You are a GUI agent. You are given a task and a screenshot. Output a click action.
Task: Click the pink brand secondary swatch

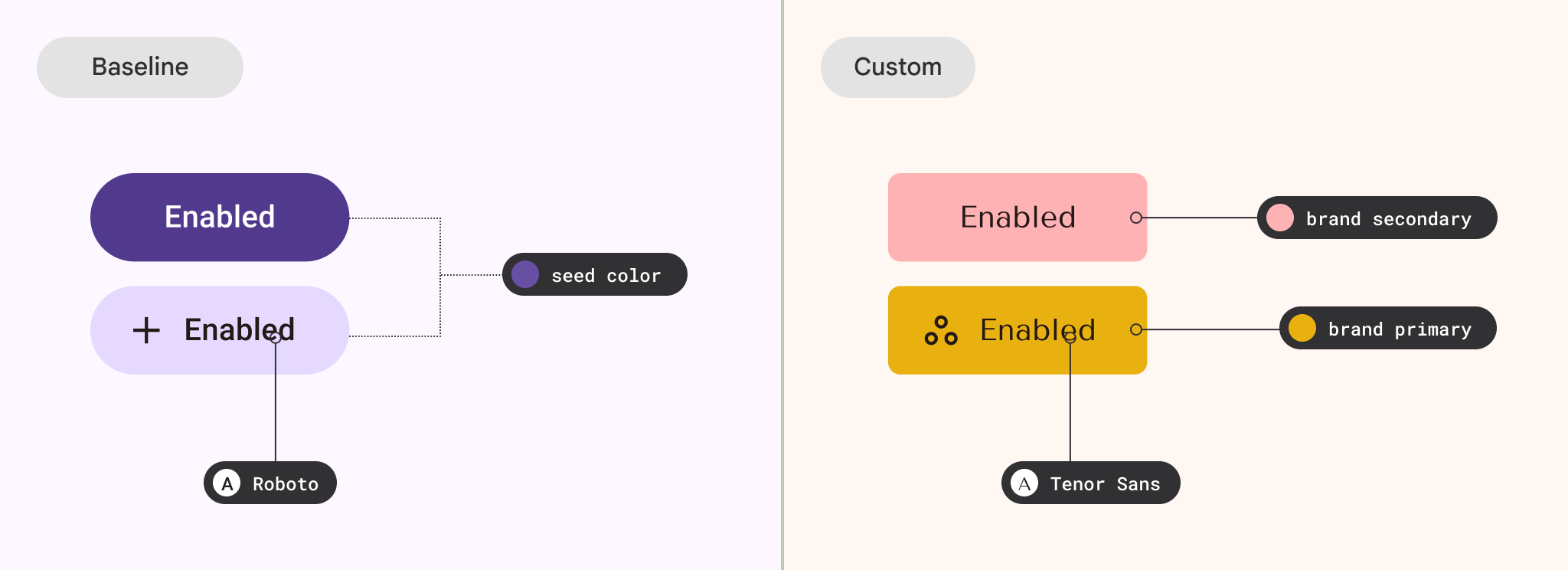point(1280,218)
